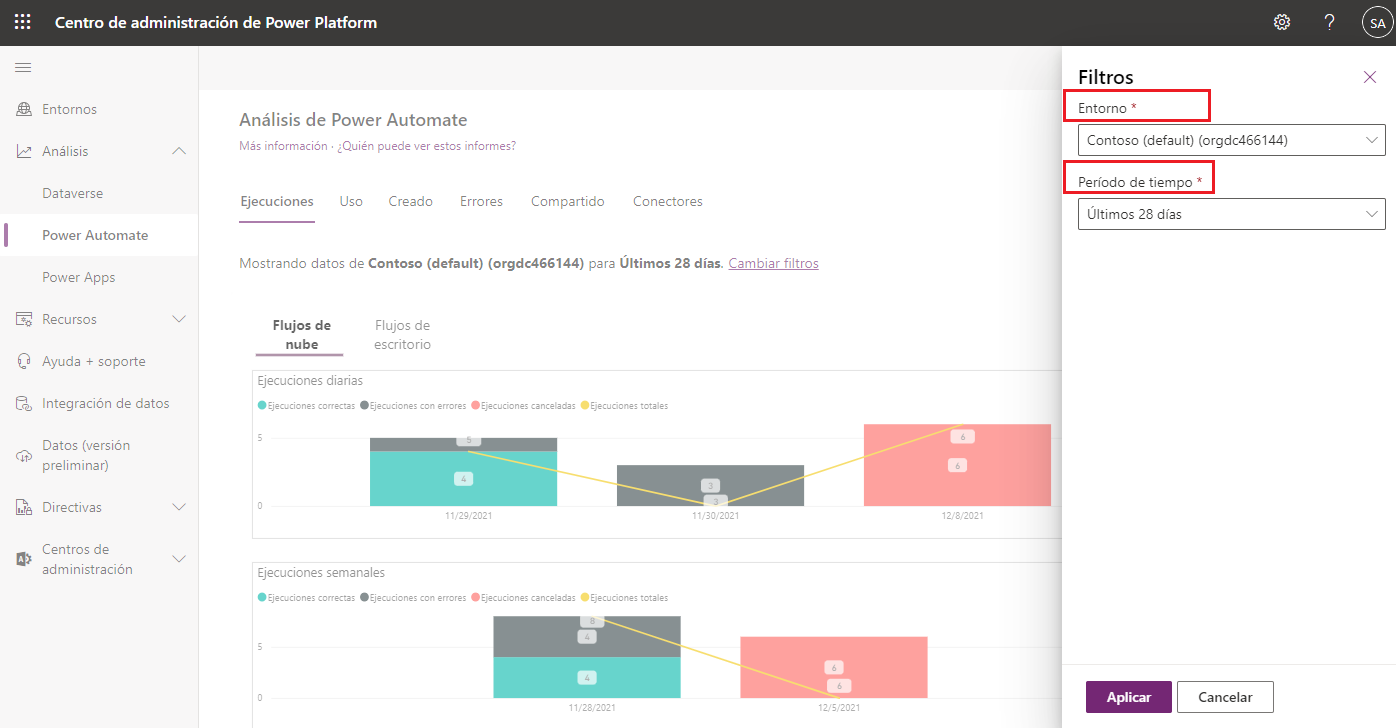Collapse the Análisis section chevron

tap(179, 151)
